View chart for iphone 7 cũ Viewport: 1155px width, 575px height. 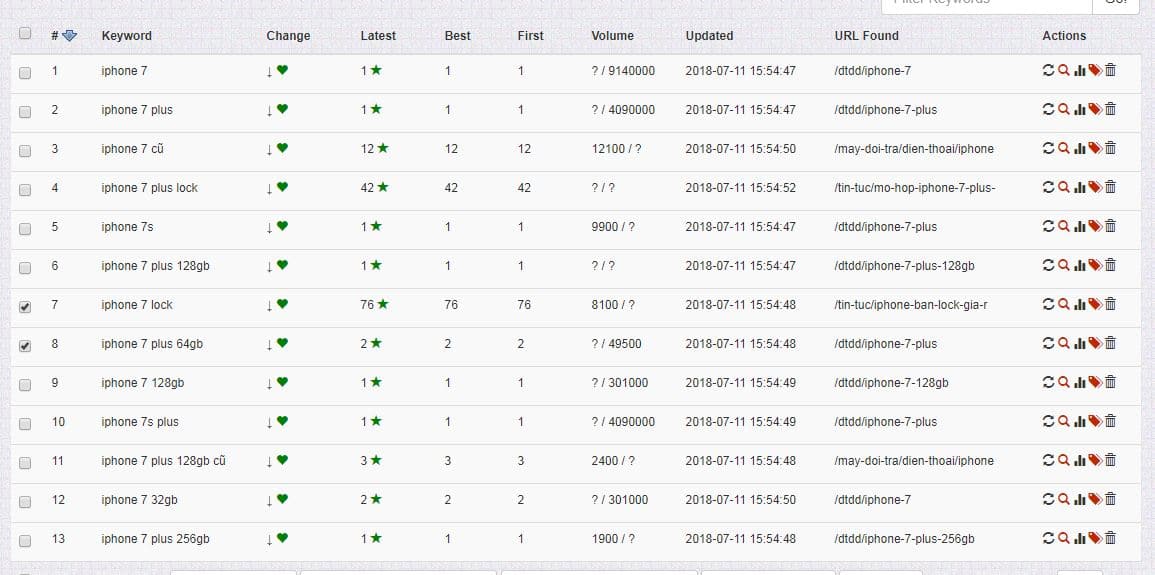[1080, 148]
